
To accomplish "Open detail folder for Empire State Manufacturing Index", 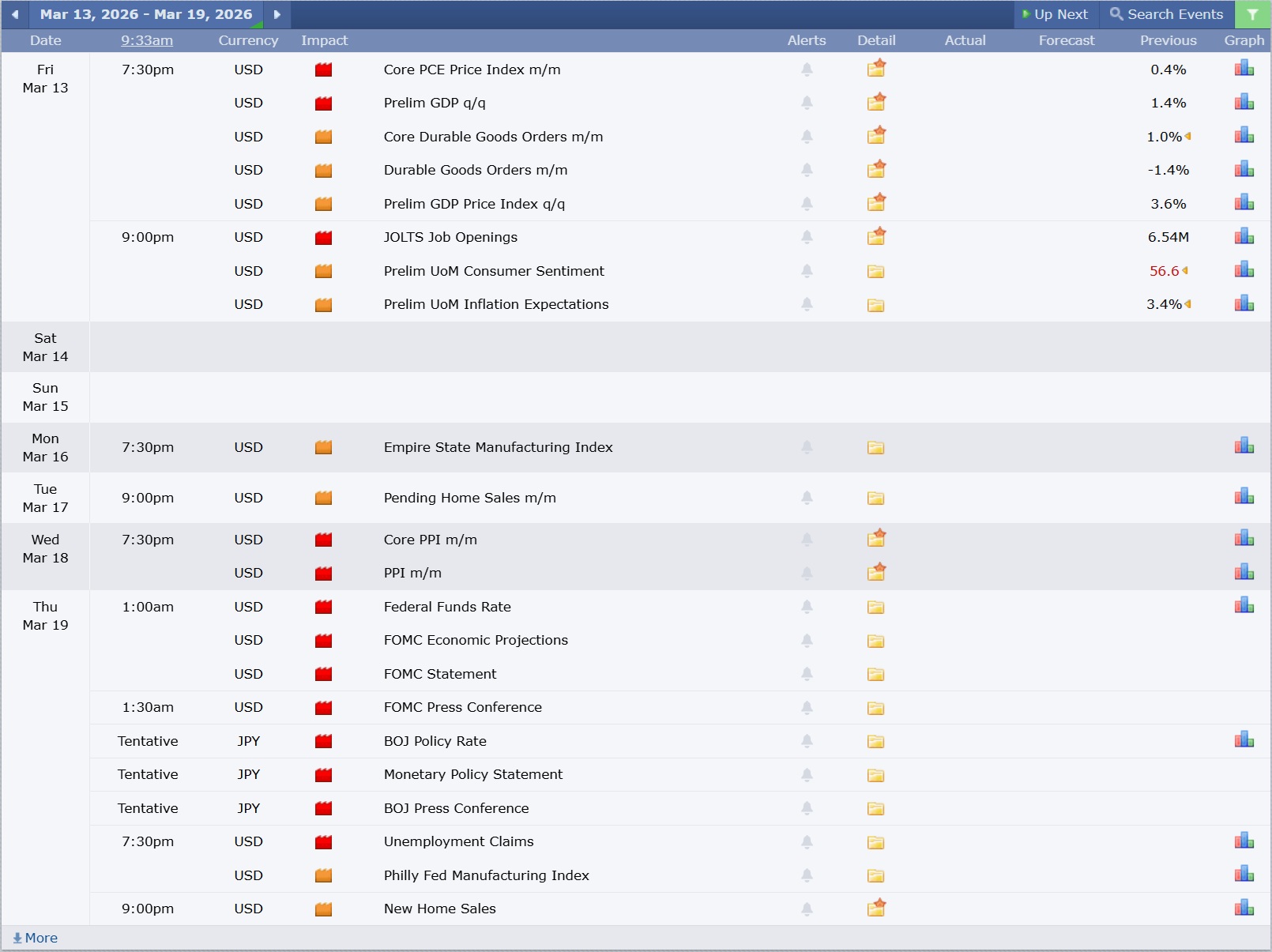I will 875,447.
